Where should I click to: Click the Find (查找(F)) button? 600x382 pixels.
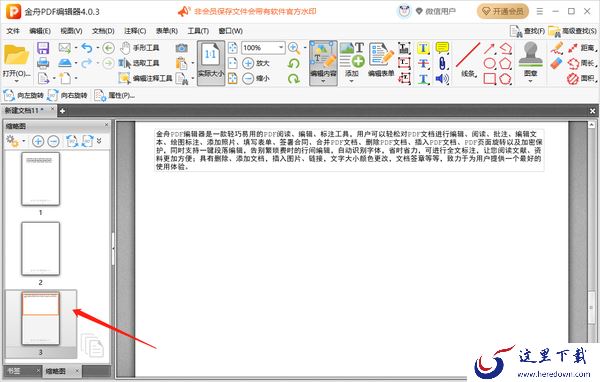tap(527, 31)
